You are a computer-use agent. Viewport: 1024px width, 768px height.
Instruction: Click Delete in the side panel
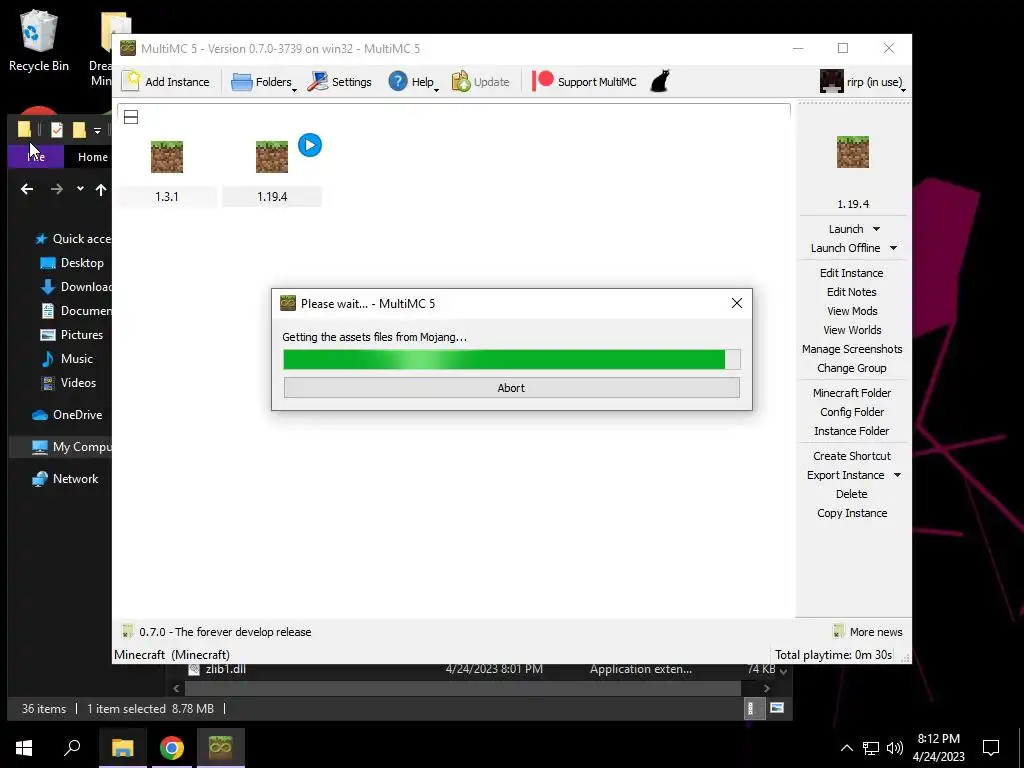(x=852, y=494)
